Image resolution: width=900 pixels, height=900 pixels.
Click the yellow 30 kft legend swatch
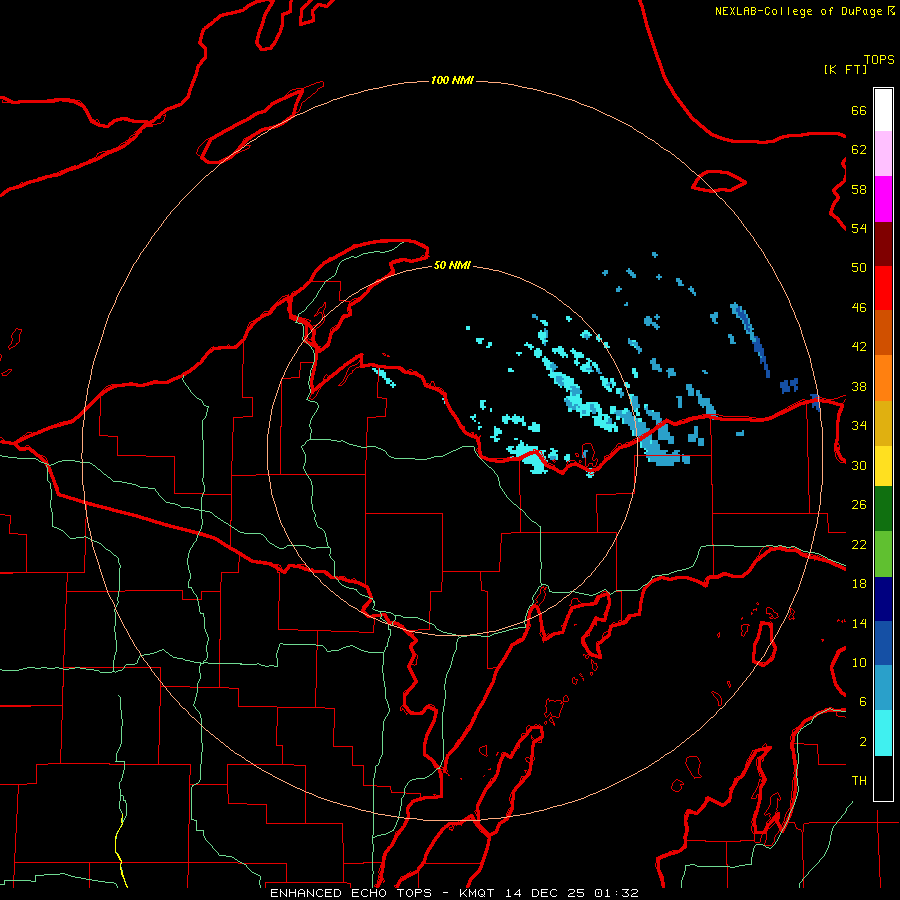[x=883, y=466]
